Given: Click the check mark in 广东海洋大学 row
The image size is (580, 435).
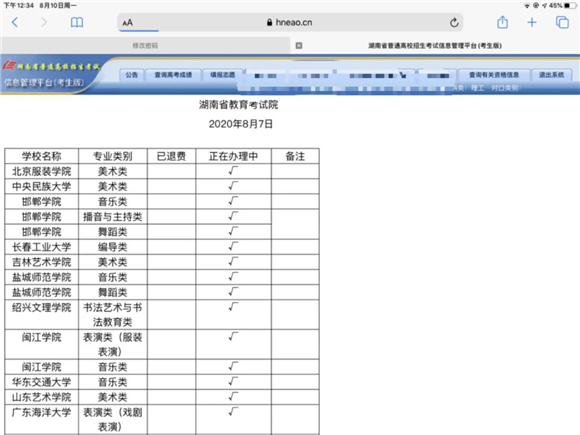Looking at the screenshot, I should [x=233, y=411].
